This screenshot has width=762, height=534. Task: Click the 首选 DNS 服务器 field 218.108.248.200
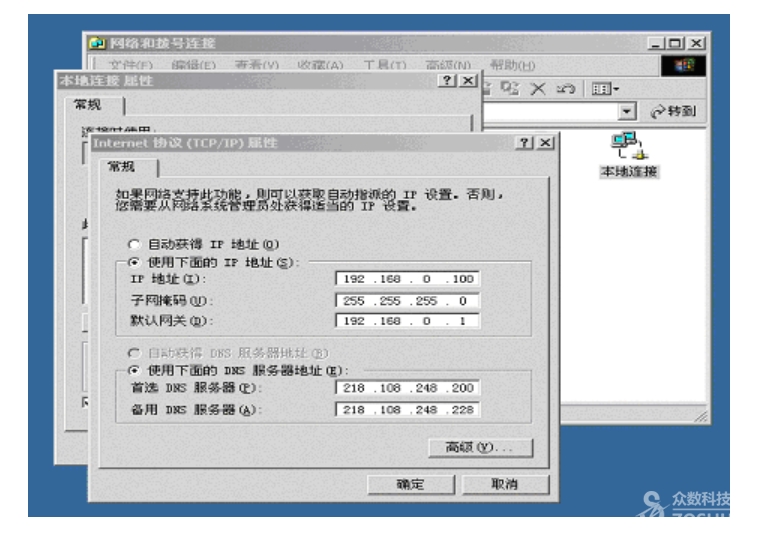408,388
